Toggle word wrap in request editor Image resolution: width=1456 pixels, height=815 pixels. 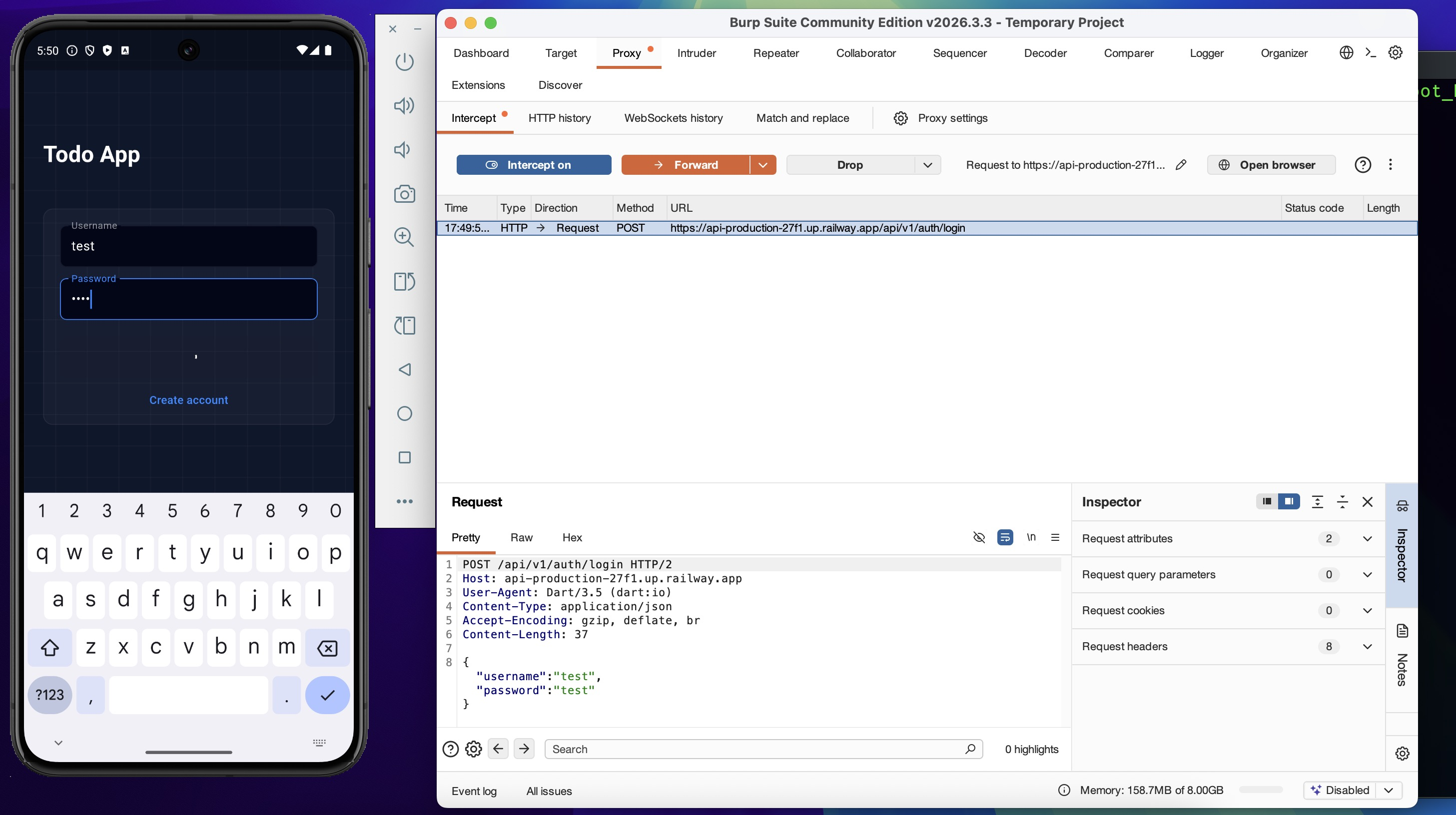(1005, 537)
